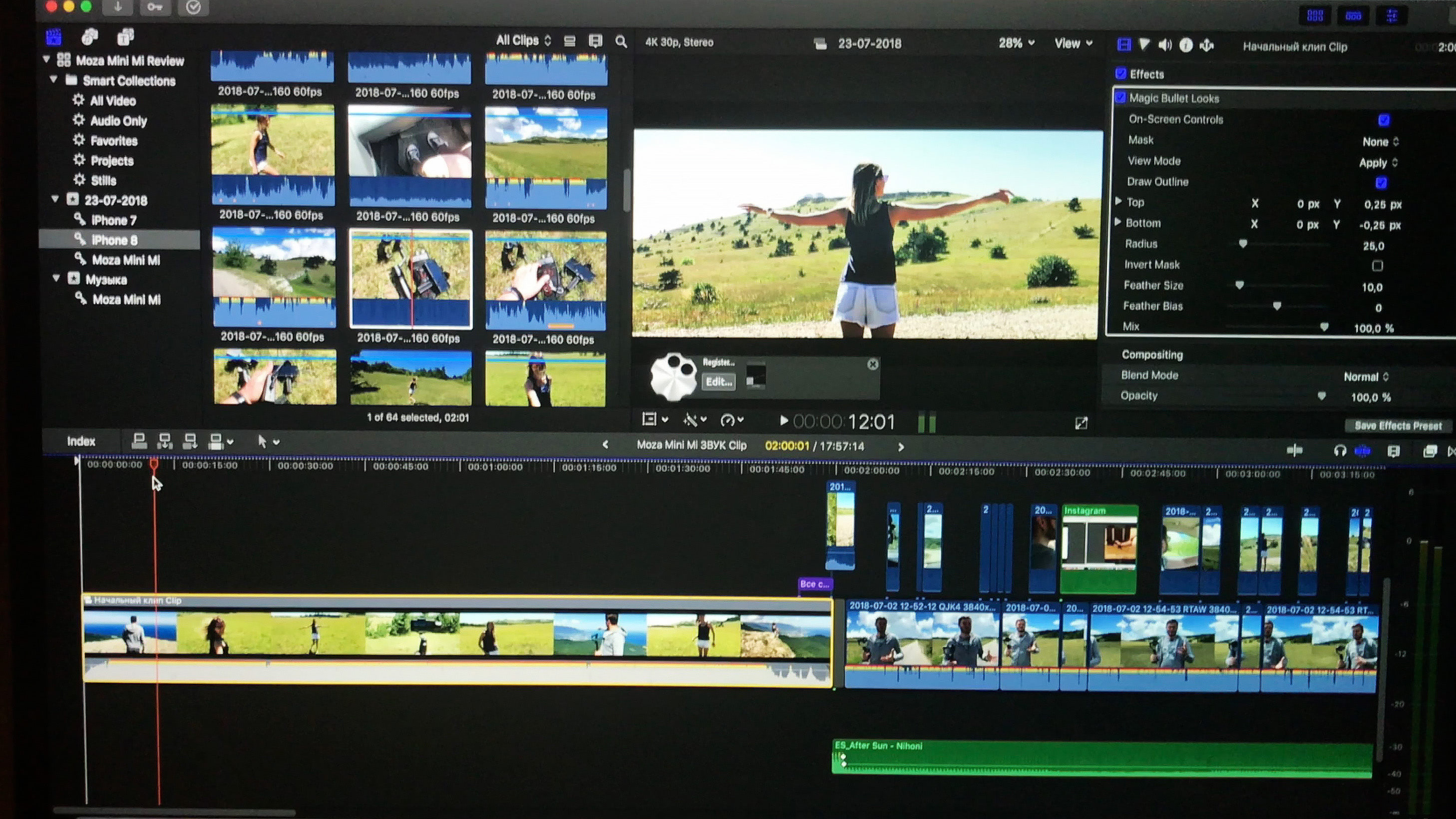Screen dimensions: 1456x819
Task: Open the All Clips filter dropdown
Action: [x=523, y=40]
